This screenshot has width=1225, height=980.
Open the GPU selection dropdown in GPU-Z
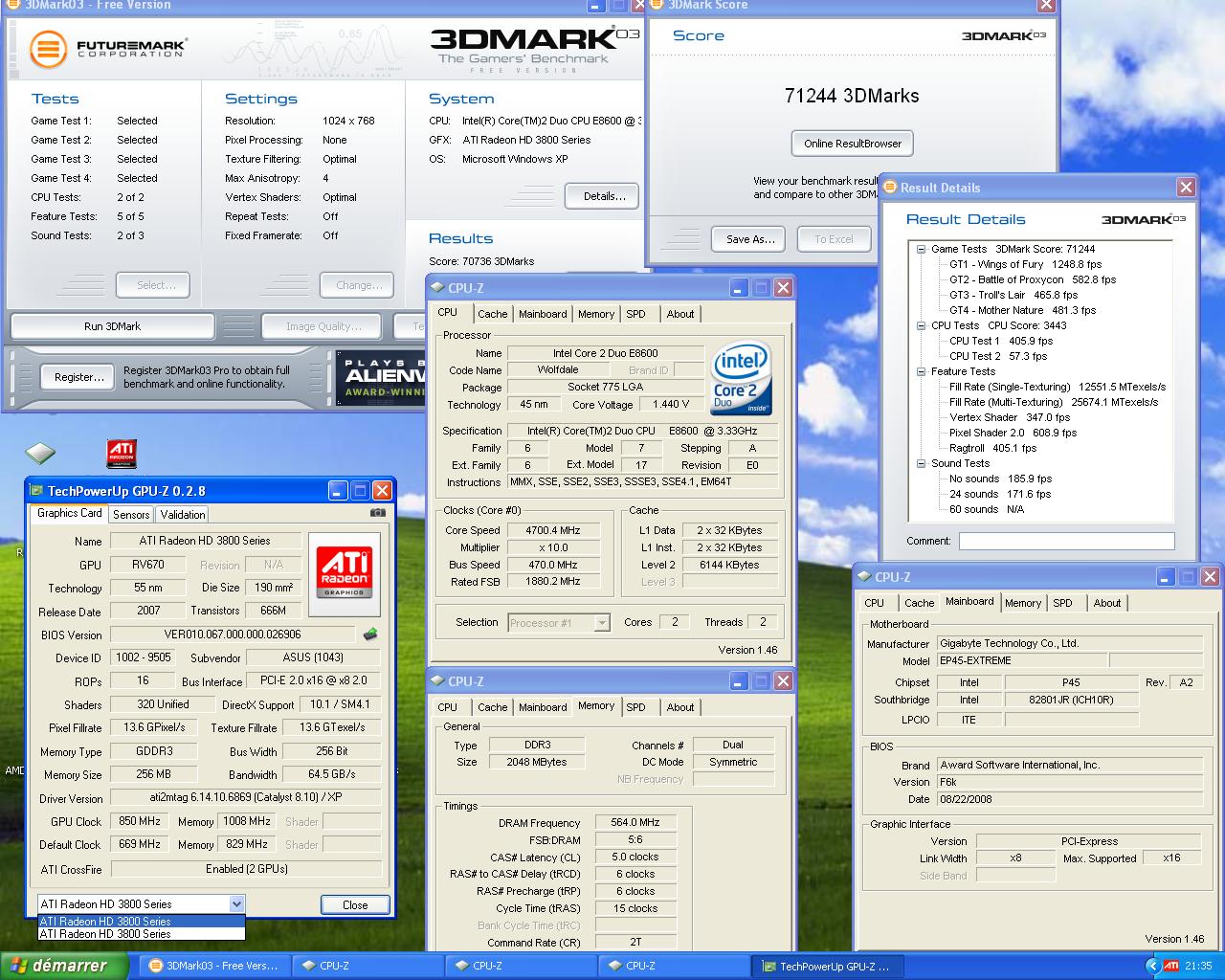click(x=236, y=904)
